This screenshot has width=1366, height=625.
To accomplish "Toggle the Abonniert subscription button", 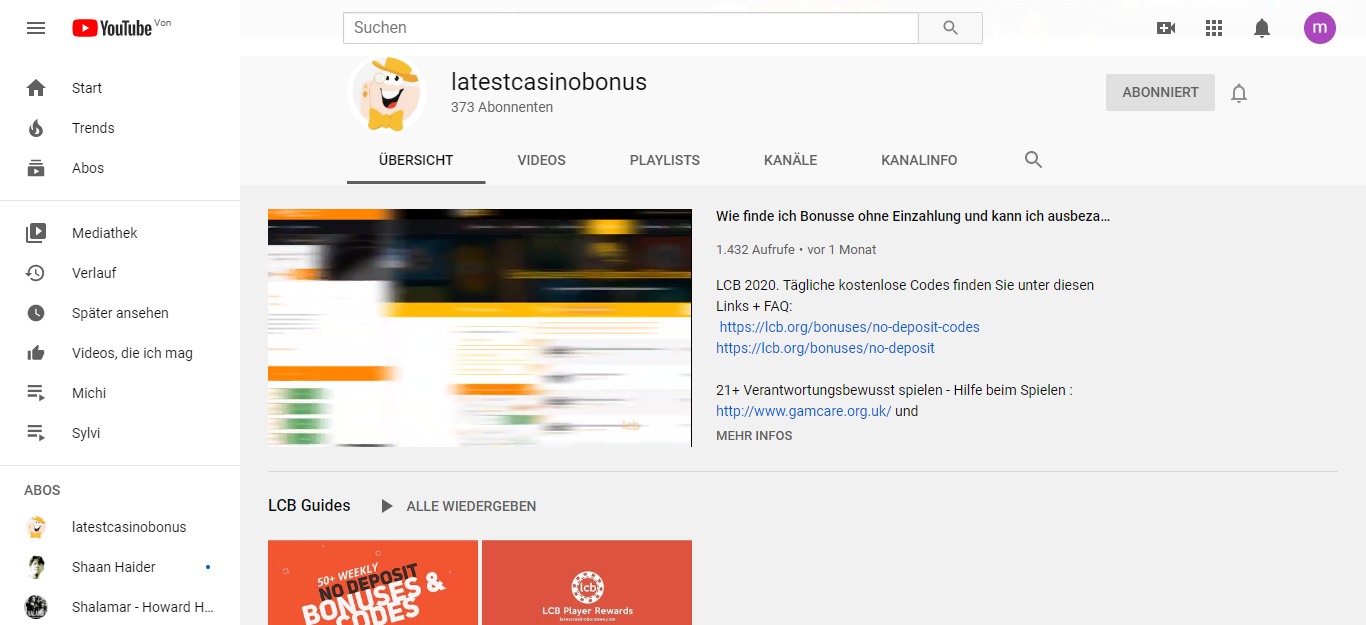I will pos(1160,92).
